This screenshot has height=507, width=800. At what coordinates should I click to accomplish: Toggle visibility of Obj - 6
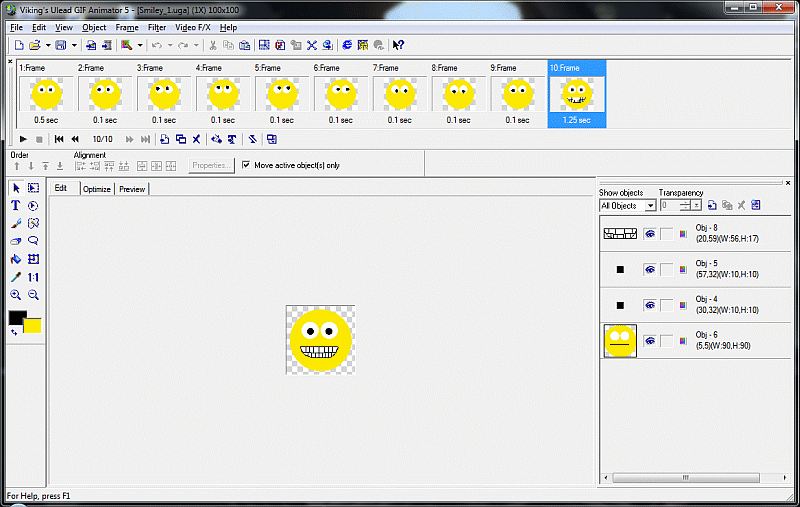[650, 341]
